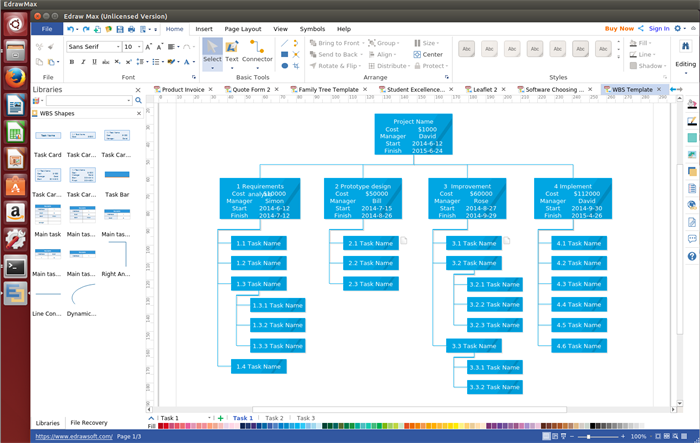Image resolution: width=700 pixels, height=443 pixels.
Task: Click the Save icon in quick toolbar
Action: [x=120, y=29]
